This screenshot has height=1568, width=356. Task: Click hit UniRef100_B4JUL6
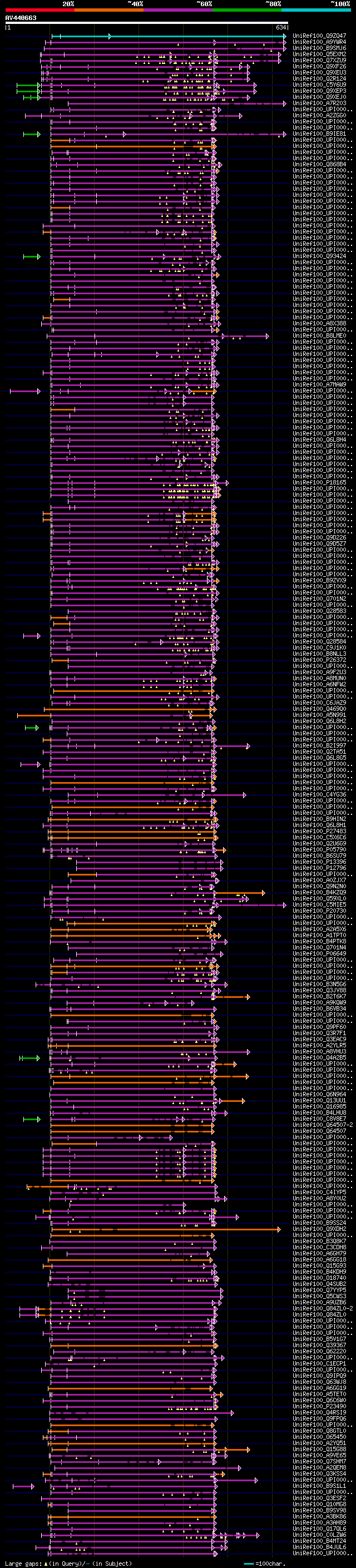coord(319,1547)
